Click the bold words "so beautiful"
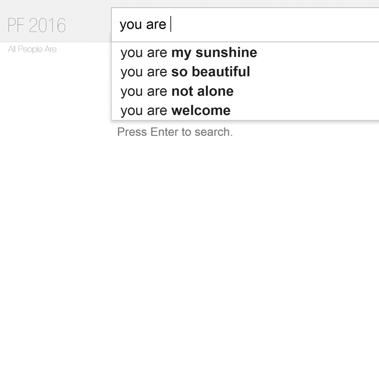This screenshot has width=379, height=379. click(x=211, y=72)
